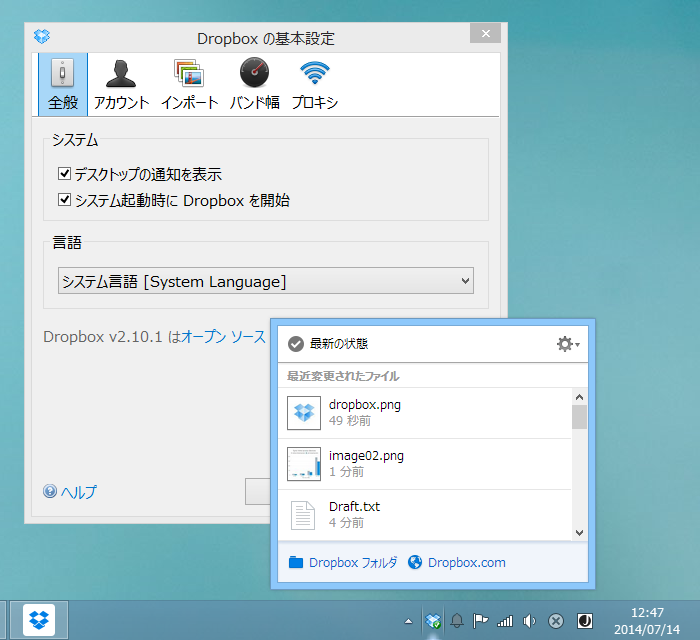Click the recent files scrollbar thumb
The height and width of the screenshot is (640, 700).
pyautogui.click(x=579, y=417)
